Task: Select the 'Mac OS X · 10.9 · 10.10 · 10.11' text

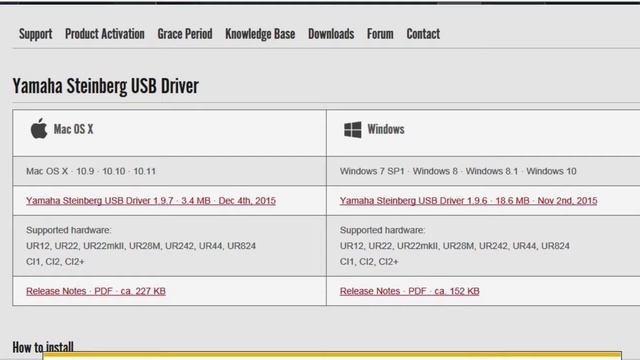Action: coord(91,171)
